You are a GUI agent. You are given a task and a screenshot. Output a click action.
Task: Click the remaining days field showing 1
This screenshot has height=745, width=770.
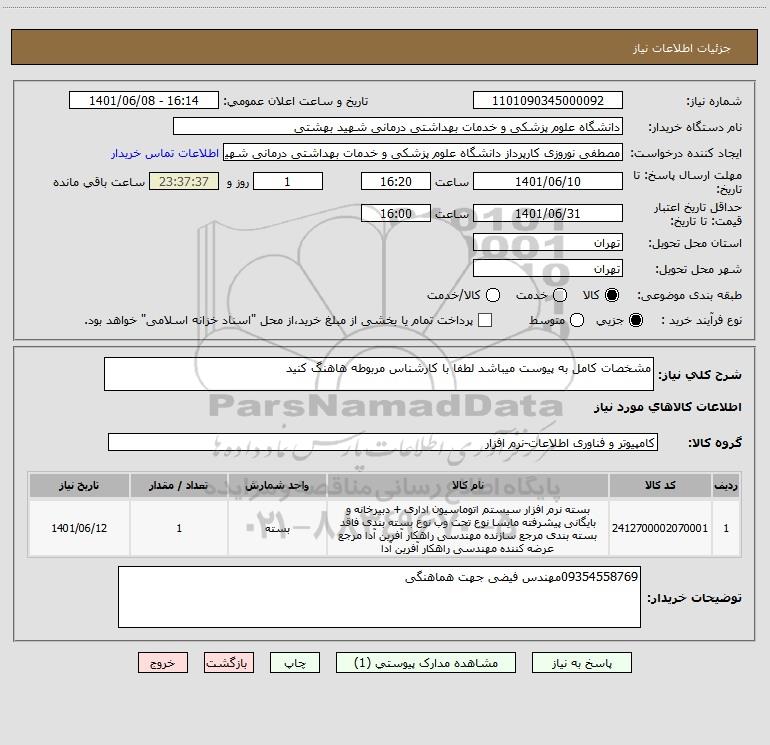[288, 181]
